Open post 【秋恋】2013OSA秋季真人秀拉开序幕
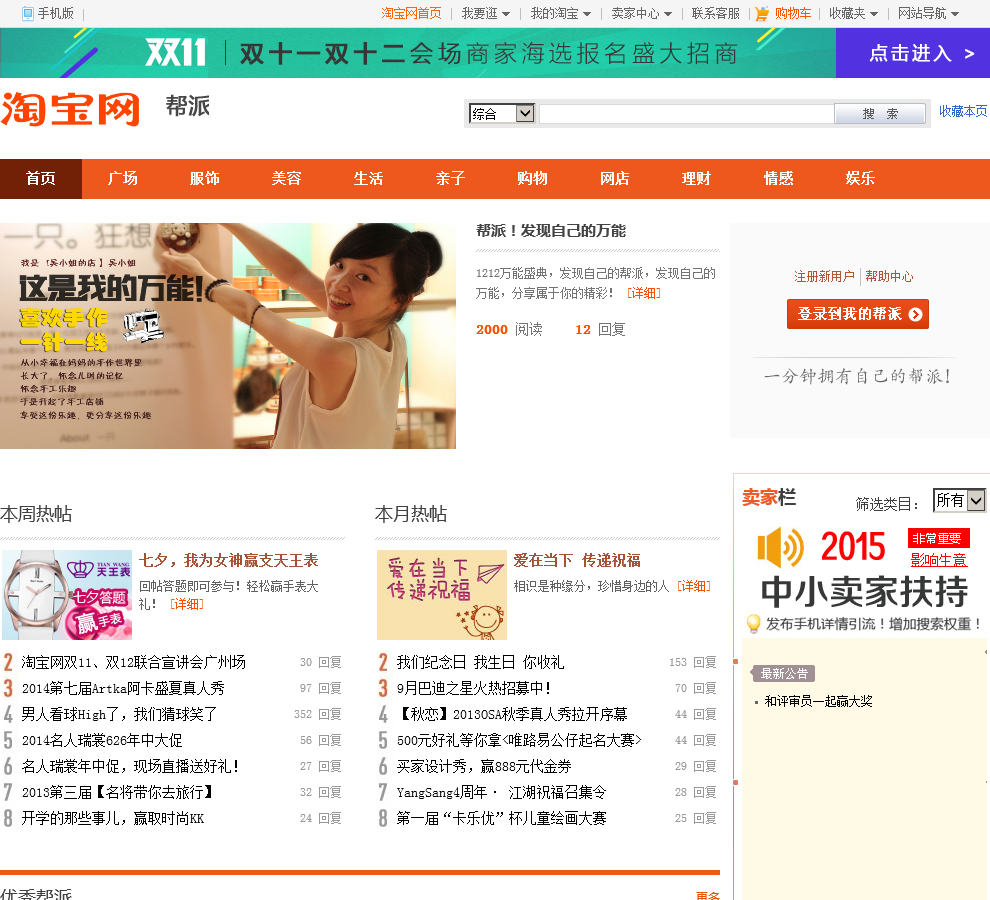Viewport: 990px width, 900px height. 512,714
